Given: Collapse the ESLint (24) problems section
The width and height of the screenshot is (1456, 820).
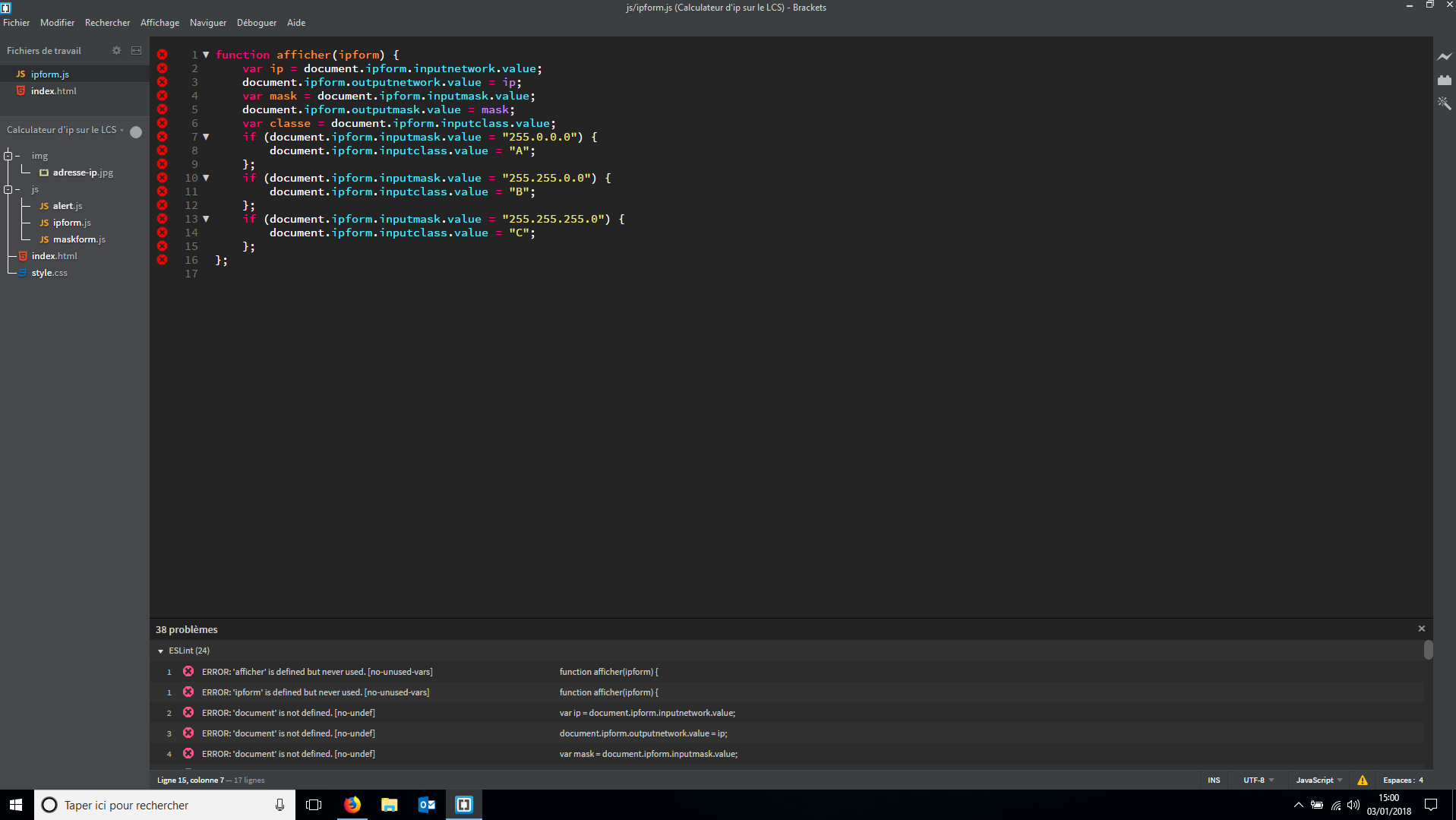Looking at the screenshot, I should tap(161, 651).
